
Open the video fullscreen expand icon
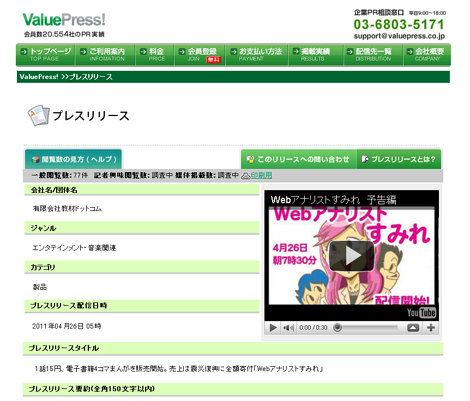point(413,328)
